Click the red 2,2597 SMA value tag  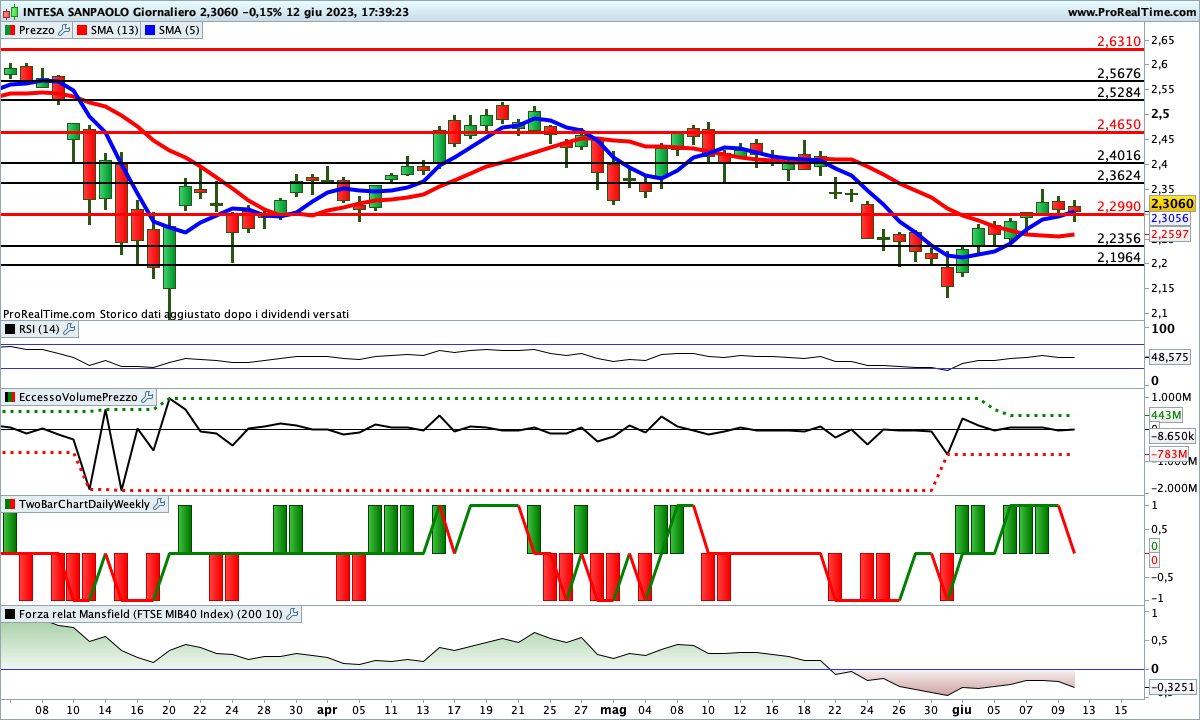[1170, 234]
